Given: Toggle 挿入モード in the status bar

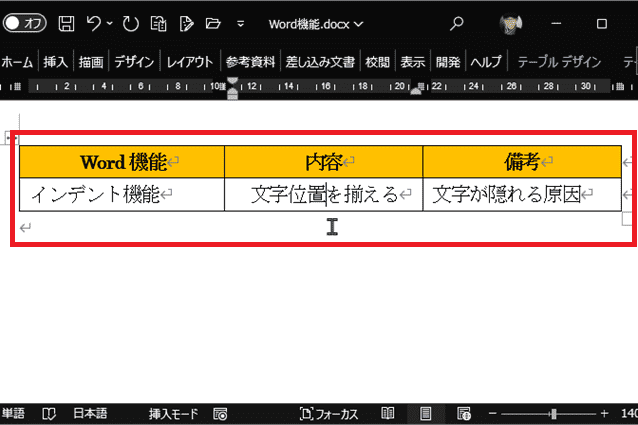Looking at the screenshot, I should tap(173, 414).
